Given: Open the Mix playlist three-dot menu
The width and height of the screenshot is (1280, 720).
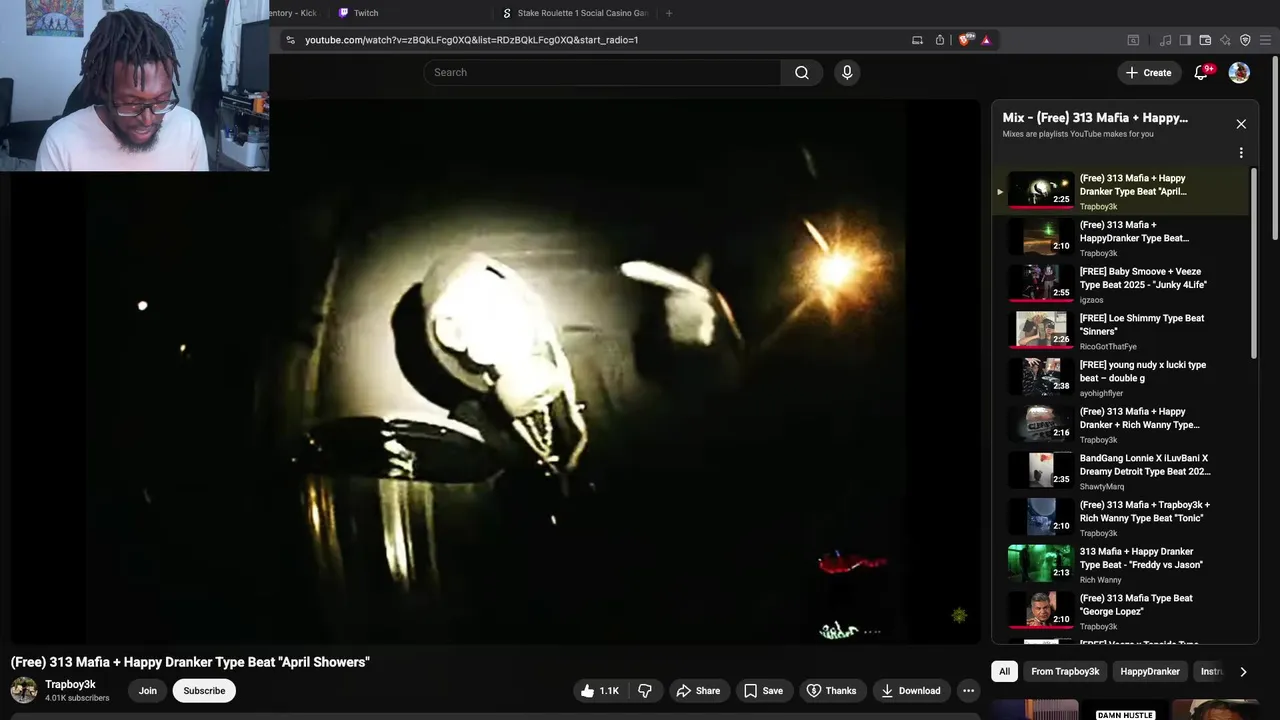Looking at the screenshot, I should click(x=1241, y=153).
